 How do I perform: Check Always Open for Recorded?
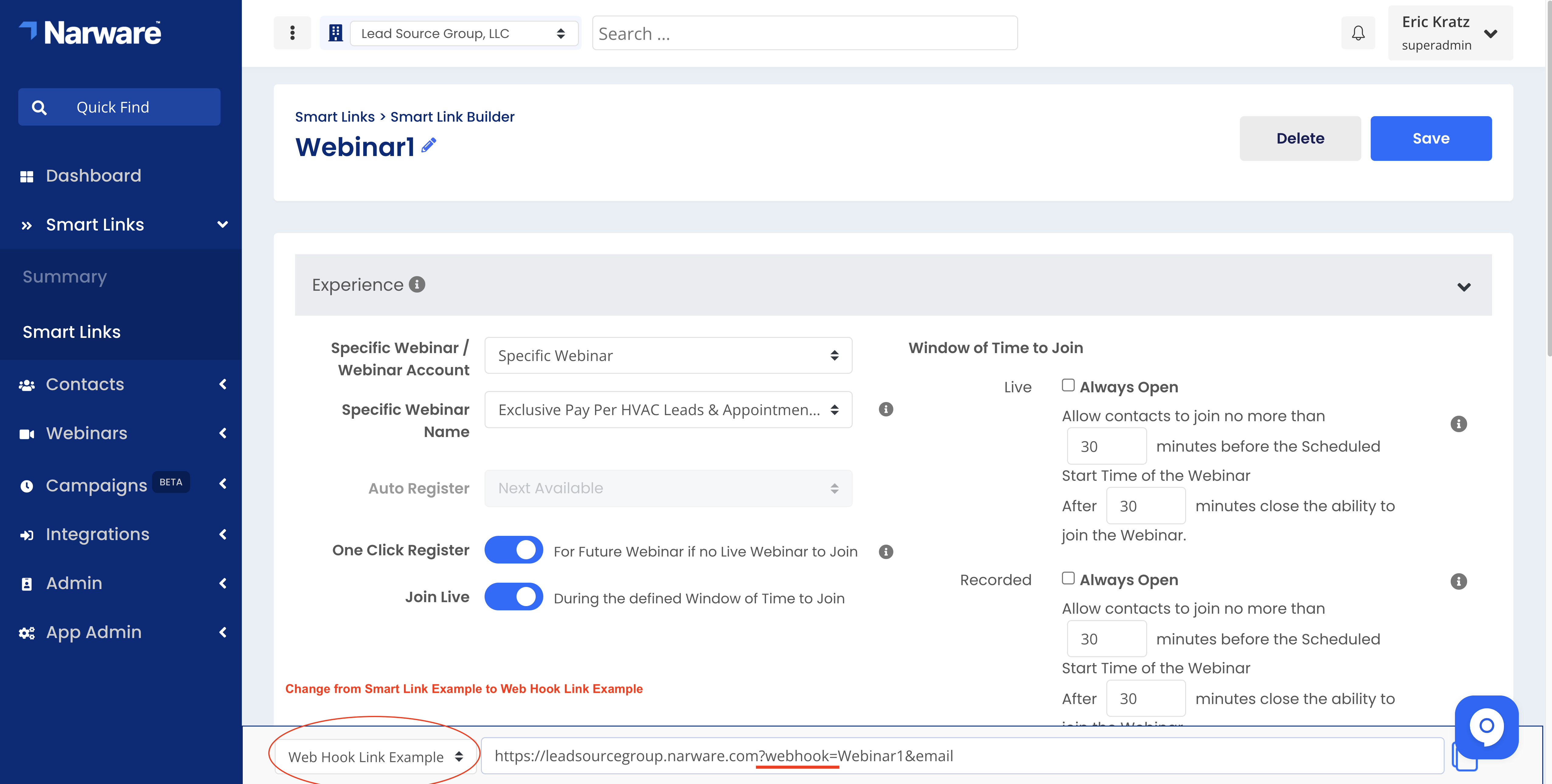coord(1068,578)
